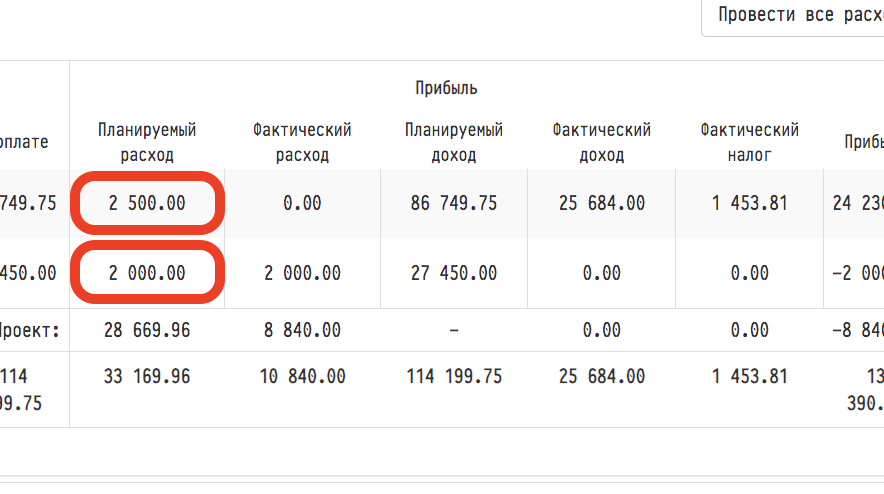Click the "Фактический доход" column header

point(601,142)
